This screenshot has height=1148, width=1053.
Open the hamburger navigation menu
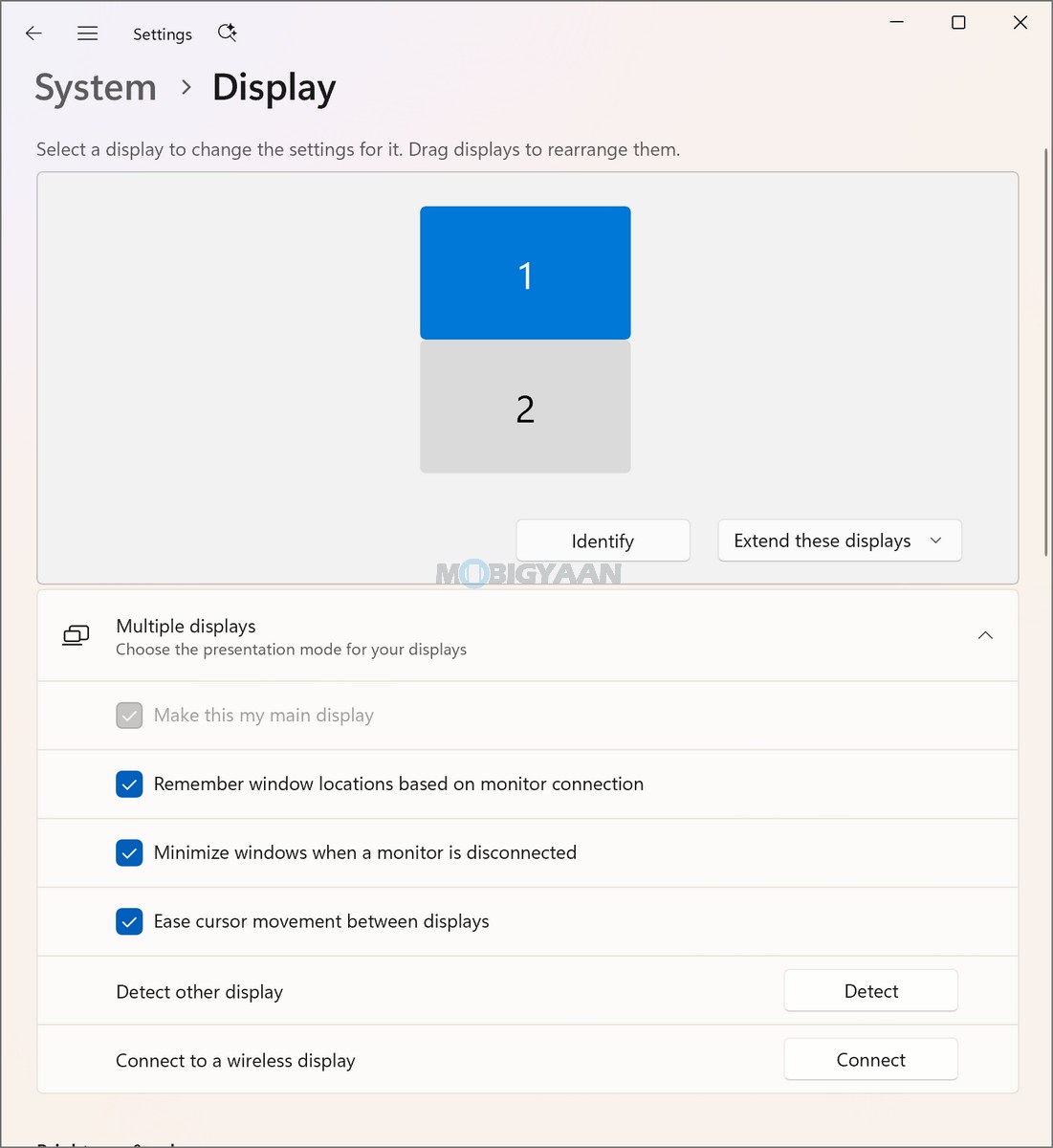[x=88, y=33]
